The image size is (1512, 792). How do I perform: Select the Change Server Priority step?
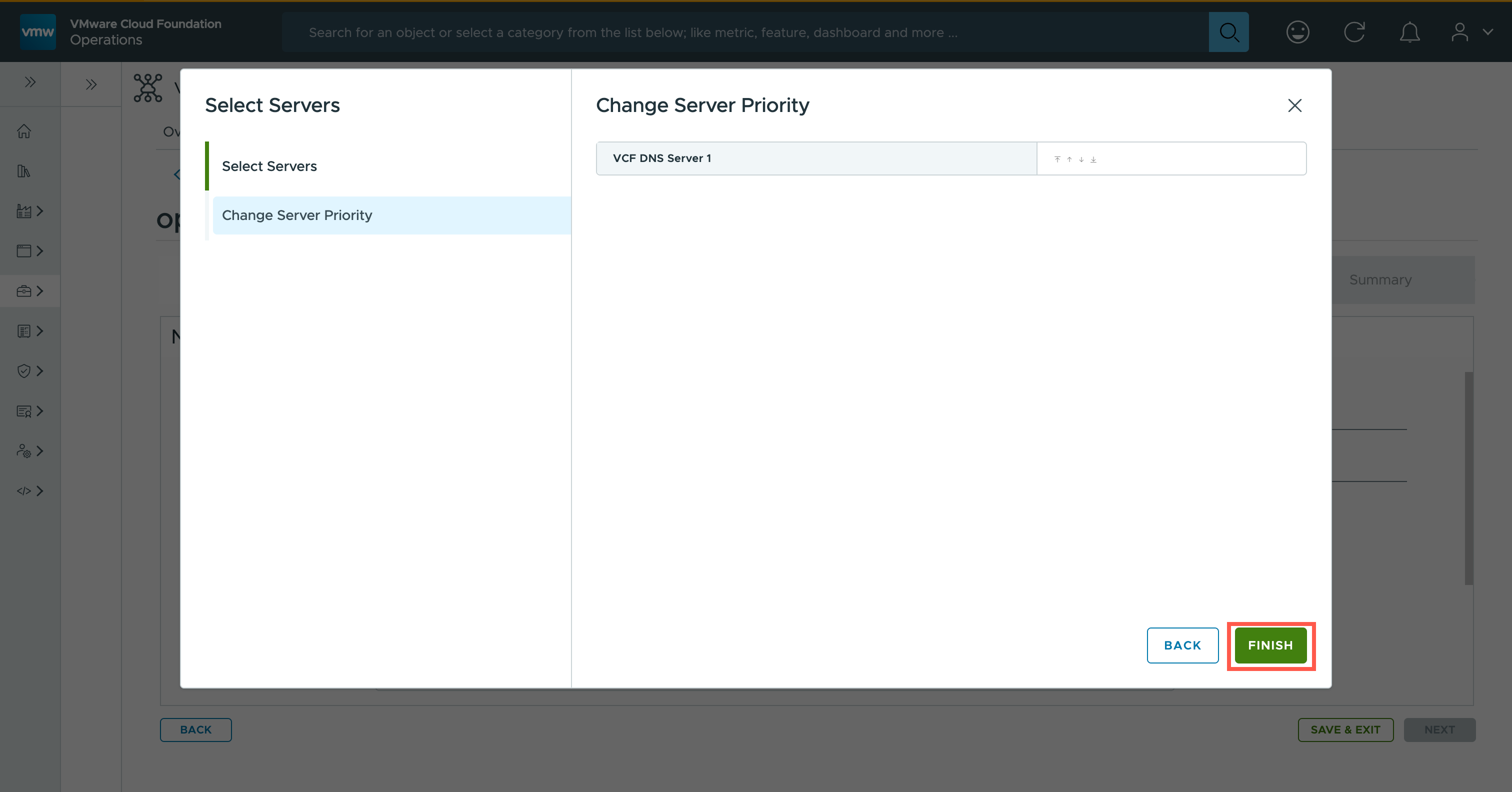(x=297, y=215)
